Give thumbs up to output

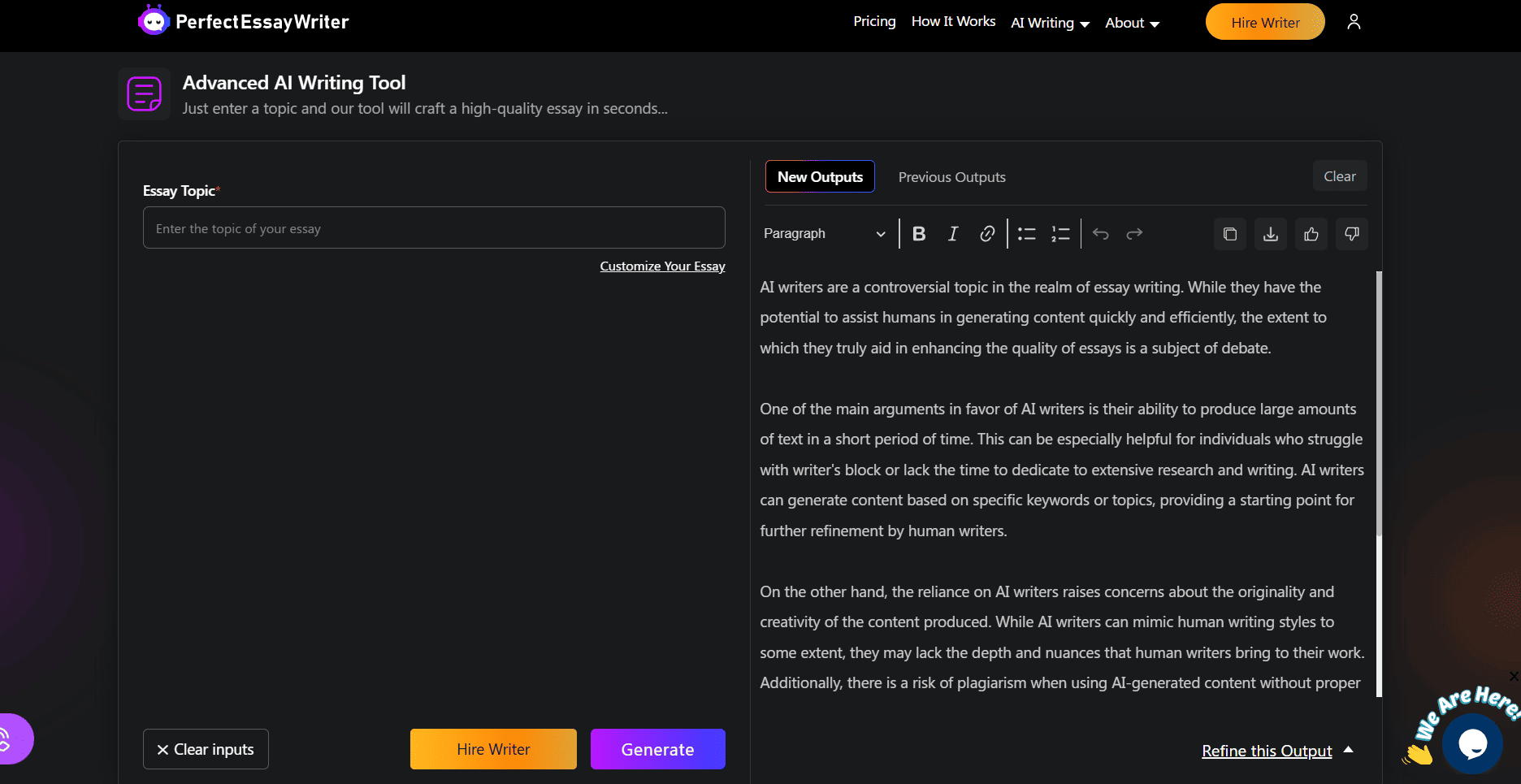(x=1311, y=234)
